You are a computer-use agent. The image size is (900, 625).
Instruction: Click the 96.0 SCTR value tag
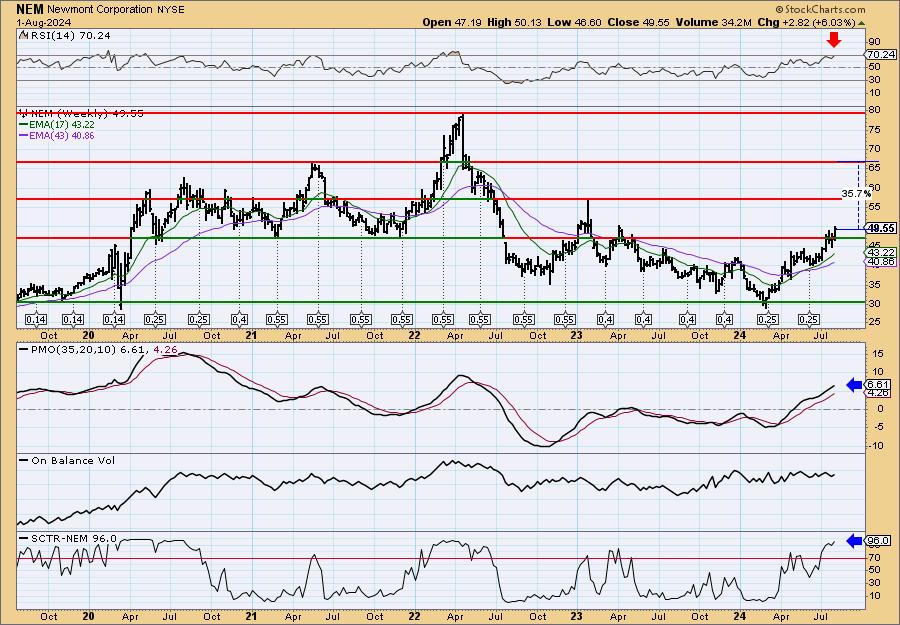pyautogui.click(x=879, y=541)
